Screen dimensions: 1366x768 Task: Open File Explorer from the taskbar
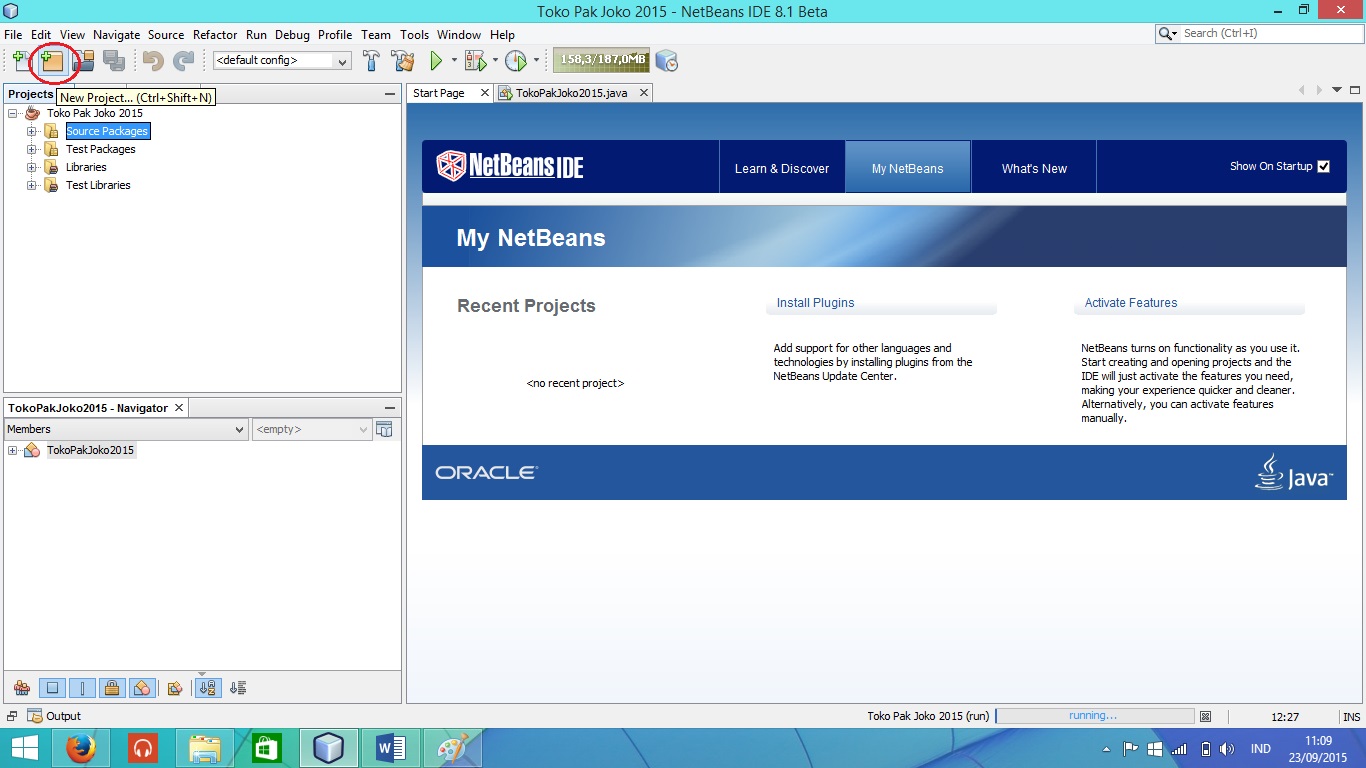[x=205, y=748]
